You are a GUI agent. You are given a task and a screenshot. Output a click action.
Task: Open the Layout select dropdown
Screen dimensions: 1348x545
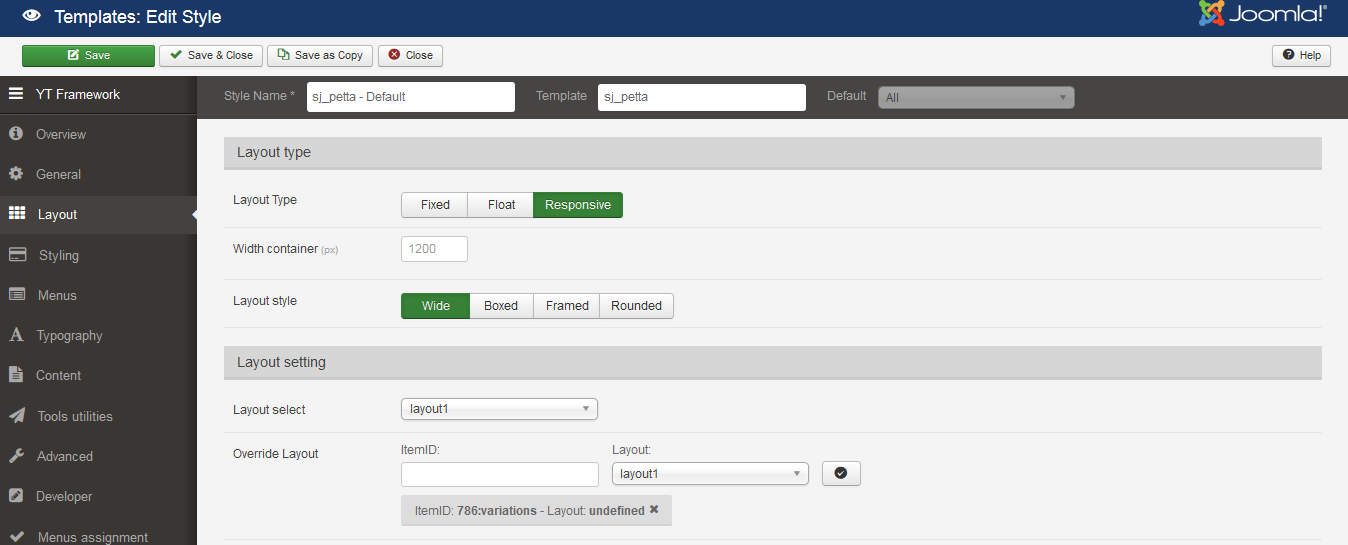point(499,409)
